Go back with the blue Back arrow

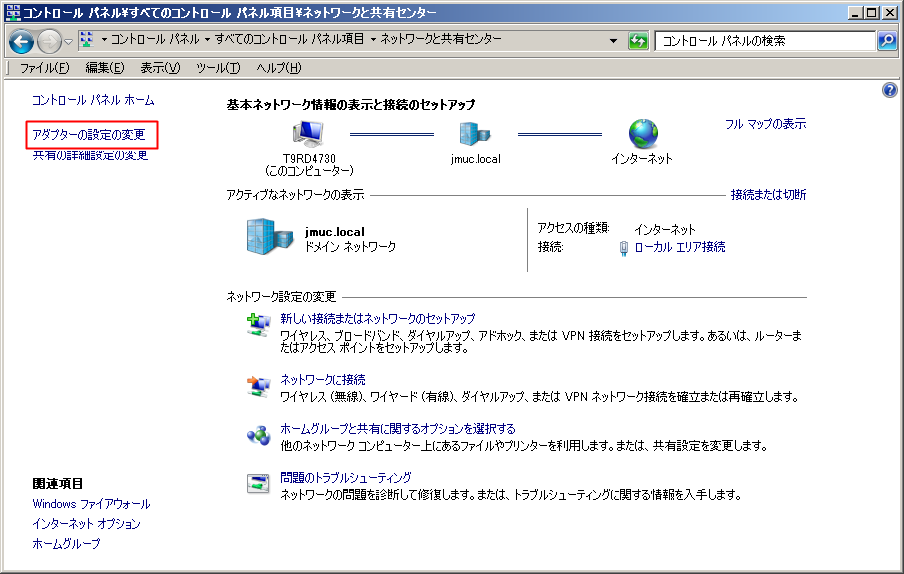[x=21, y=41]
